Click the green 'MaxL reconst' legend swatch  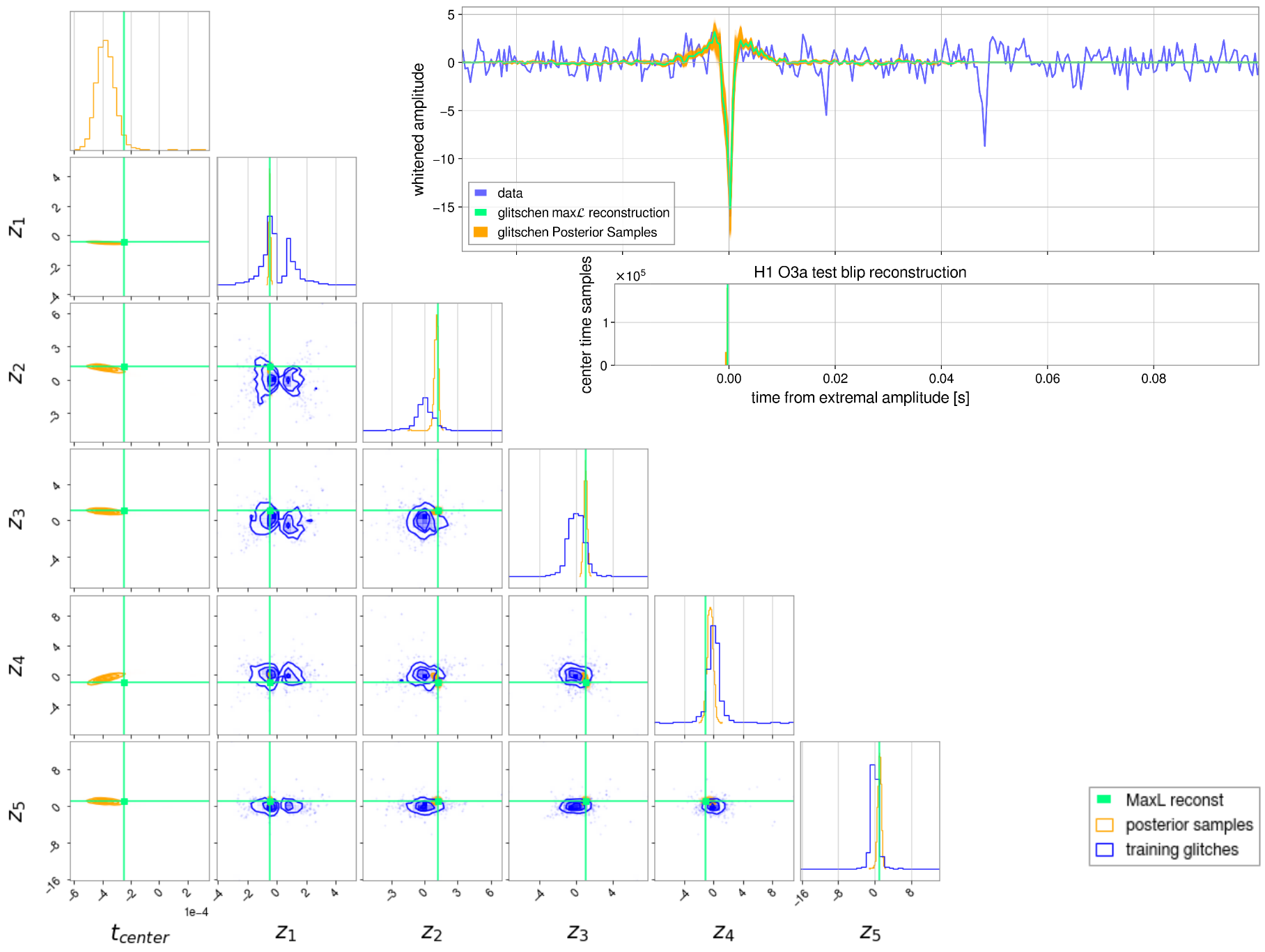point(1104,799)
